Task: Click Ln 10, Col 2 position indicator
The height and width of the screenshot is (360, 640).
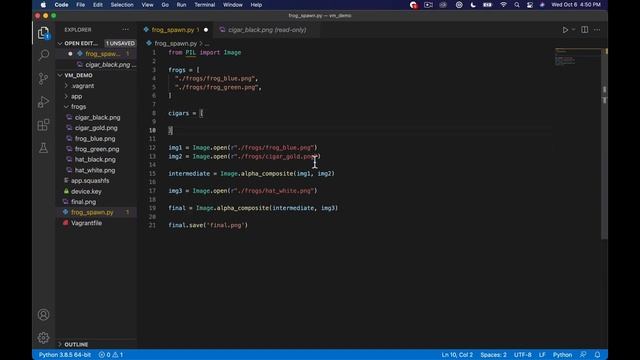Action: tap(457, 355)
